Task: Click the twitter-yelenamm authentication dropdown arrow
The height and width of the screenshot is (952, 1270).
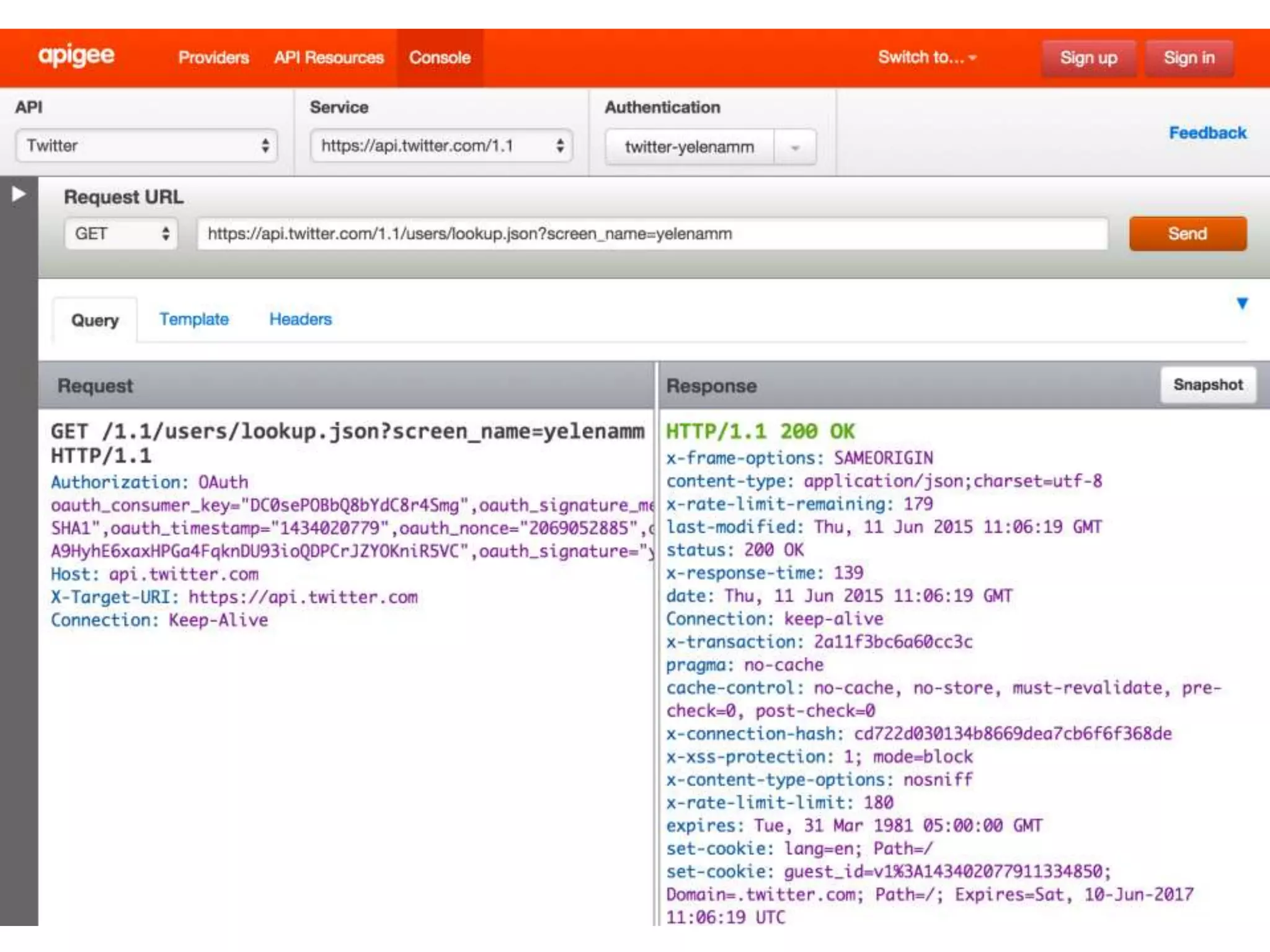Action: click(x=795, y=148)
